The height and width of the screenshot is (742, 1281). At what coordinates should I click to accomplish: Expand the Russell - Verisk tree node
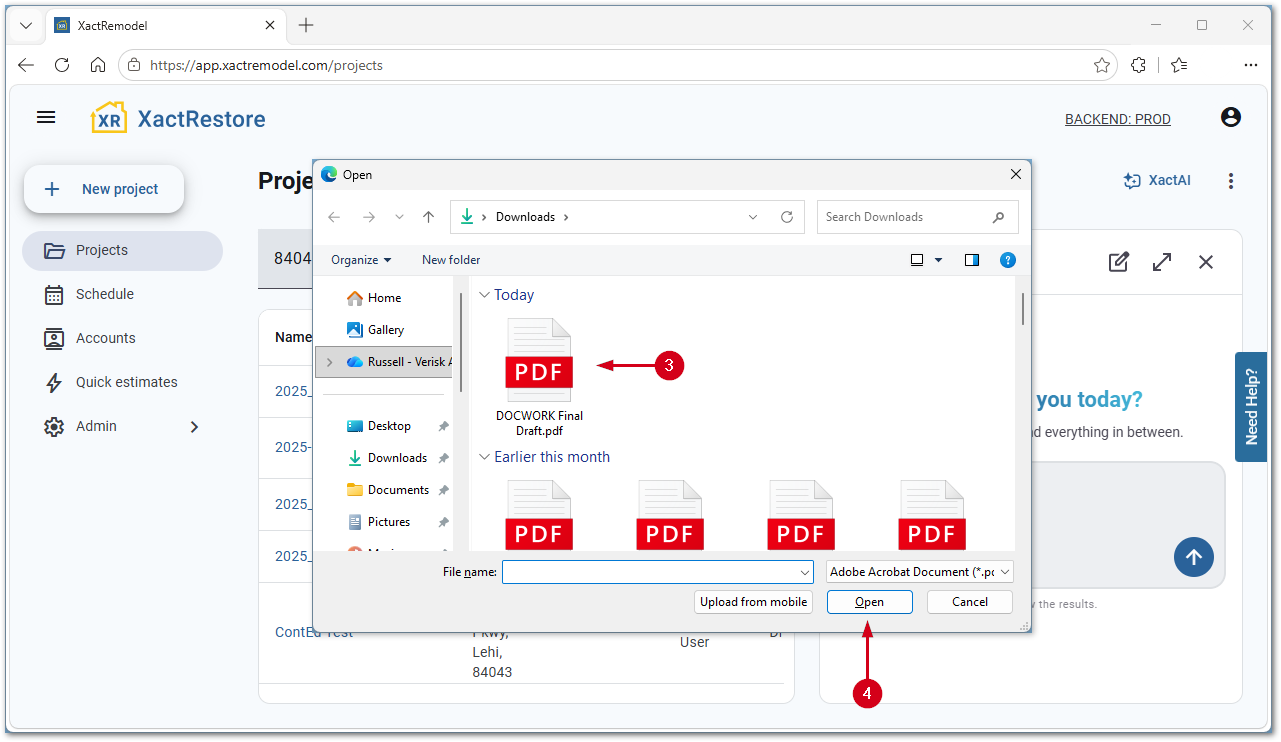tap(330, 362)
